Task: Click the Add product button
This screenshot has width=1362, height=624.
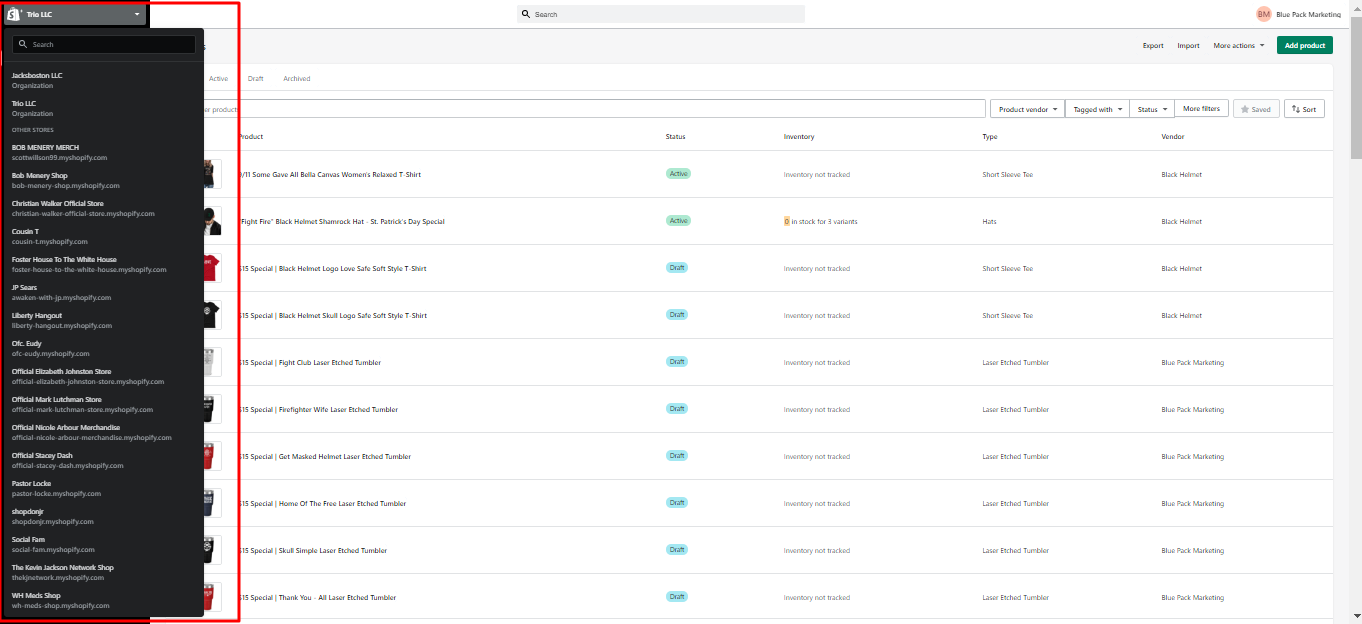Action: 1304,45
